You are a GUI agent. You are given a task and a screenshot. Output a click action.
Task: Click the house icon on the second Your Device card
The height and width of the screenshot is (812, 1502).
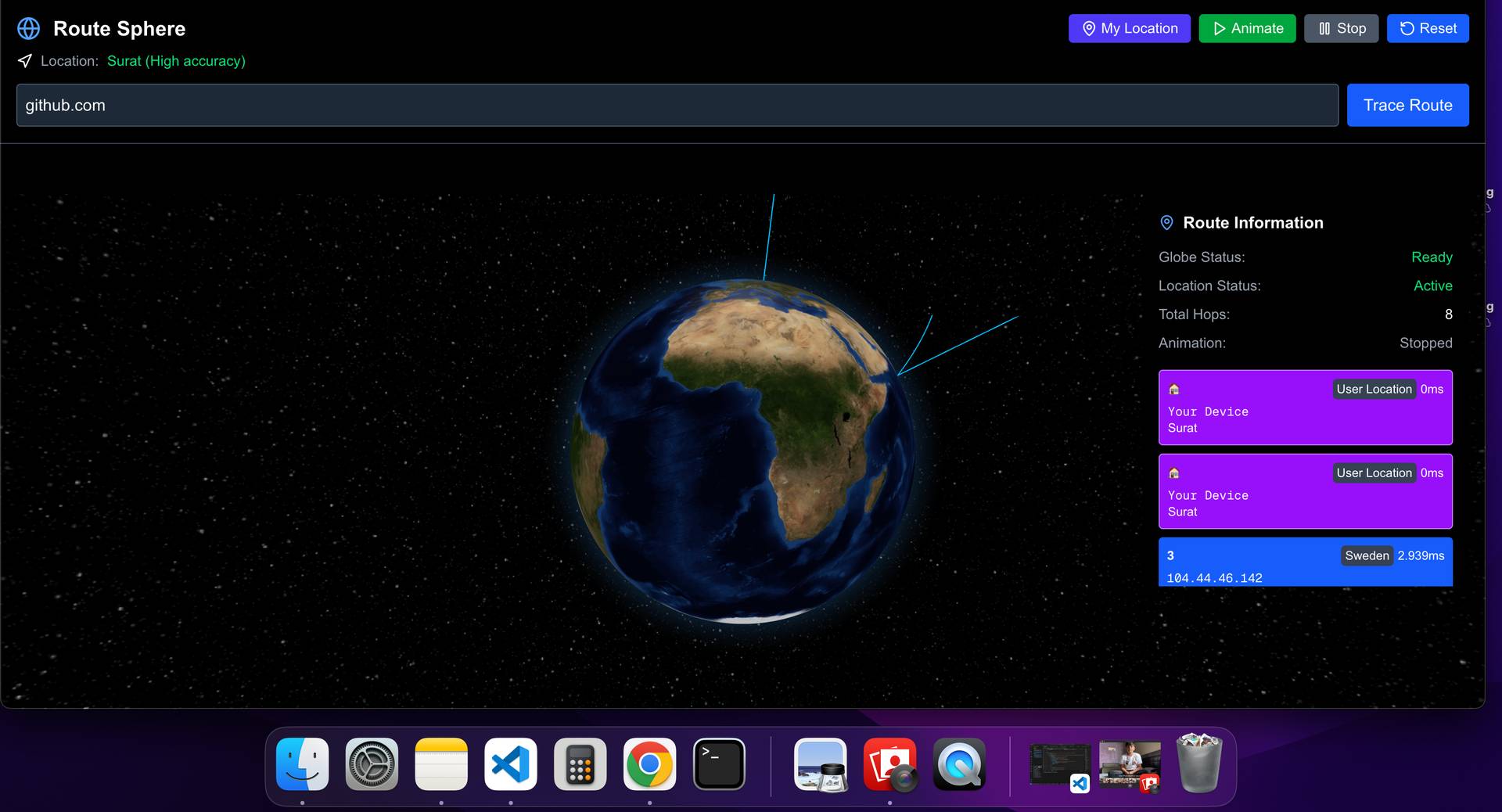click(1175, 472)
